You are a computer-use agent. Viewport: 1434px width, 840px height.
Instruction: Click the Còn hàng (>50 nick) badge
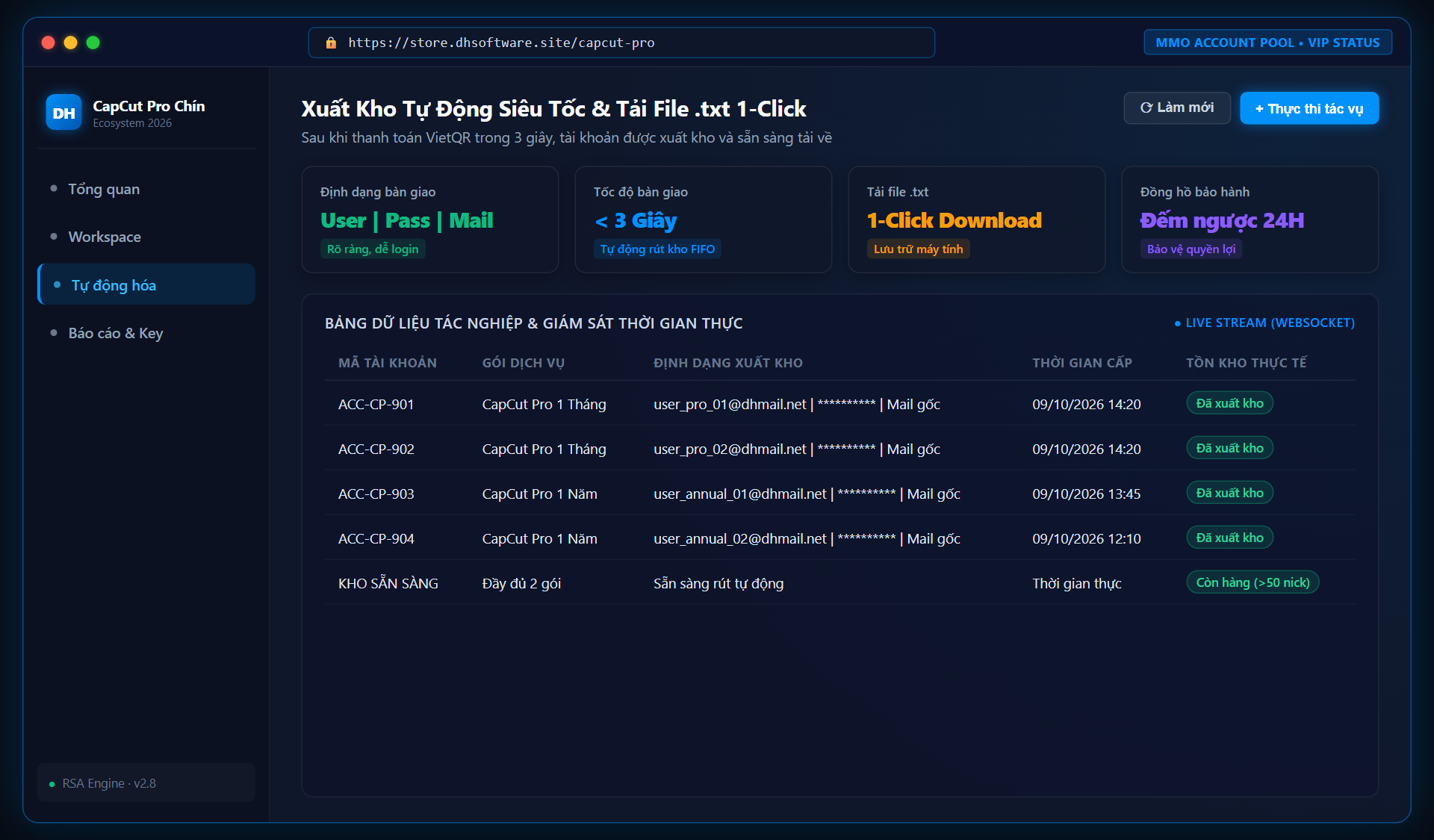[1253, 582]
